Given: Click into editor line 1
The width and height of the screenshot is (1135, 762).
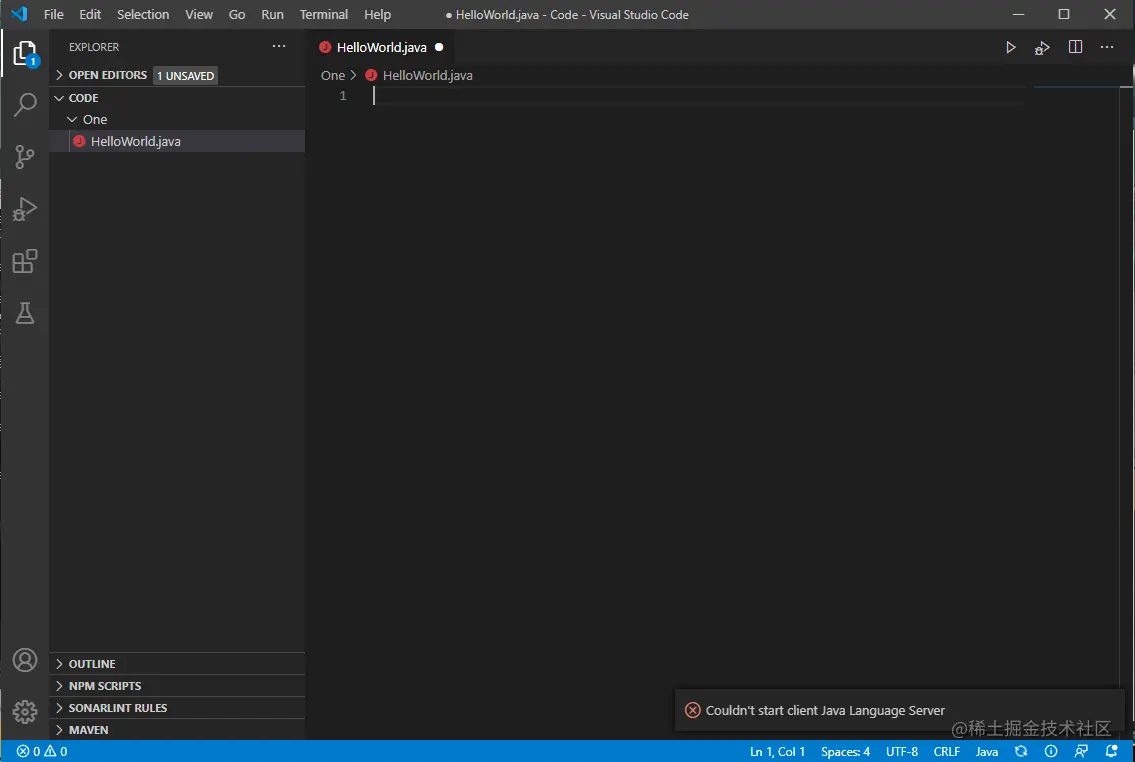Looking at the screenshot, I should coord(699,96).
